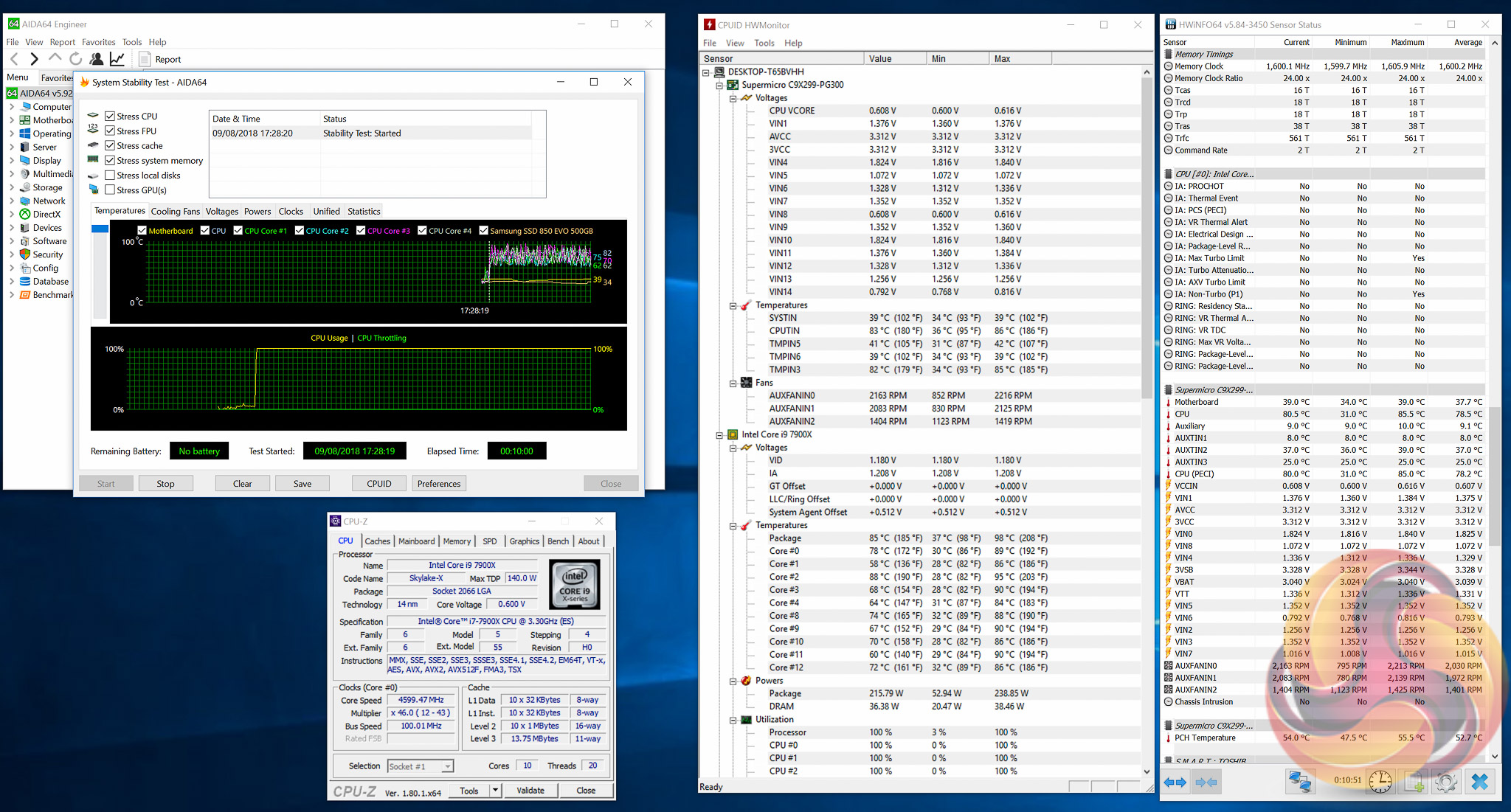Uncheck the Stress FPU checkbox
The height and width of the screenshot is (812, 1511).
tap(110, 131)
